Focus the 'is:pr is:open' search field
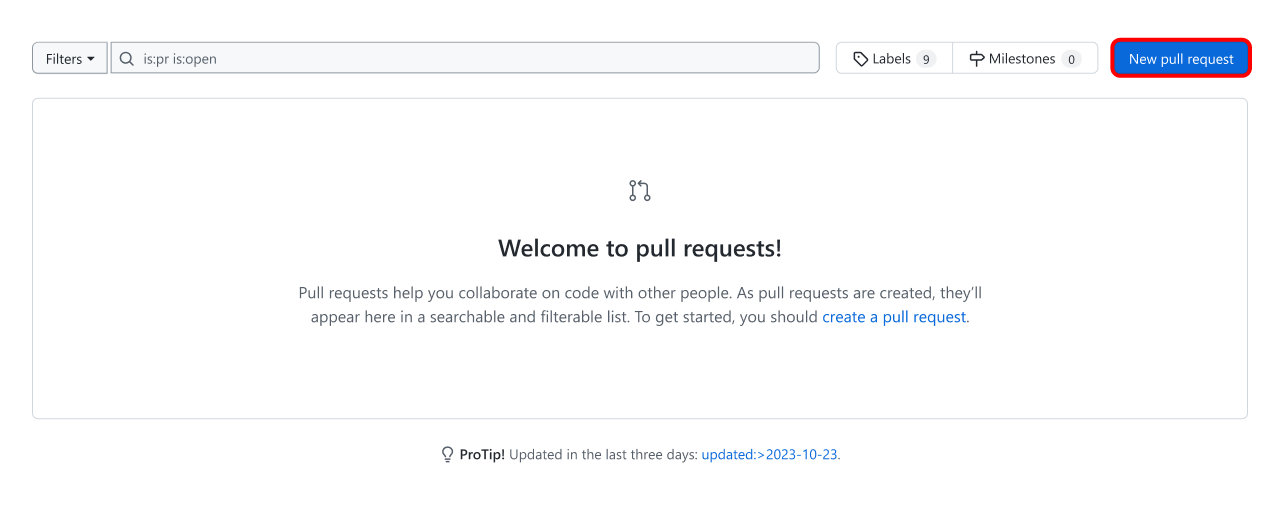This screenshot has height=506, width=1280. pos(465,58)
